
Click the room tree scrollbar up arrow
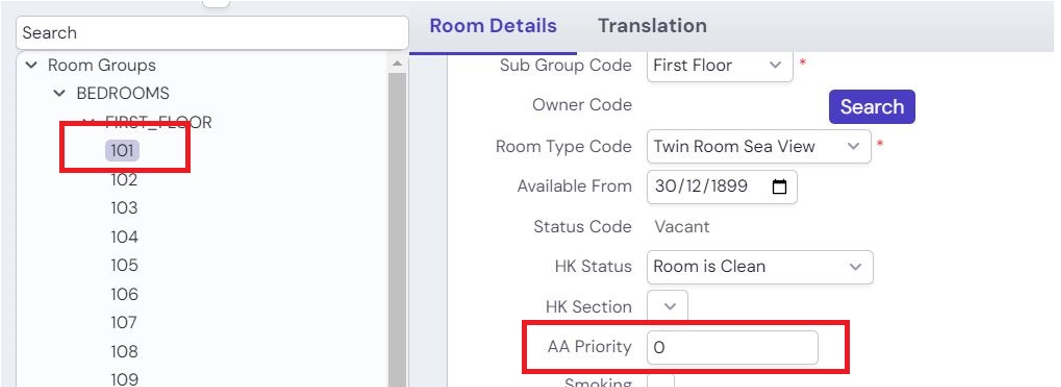point(397,64)
